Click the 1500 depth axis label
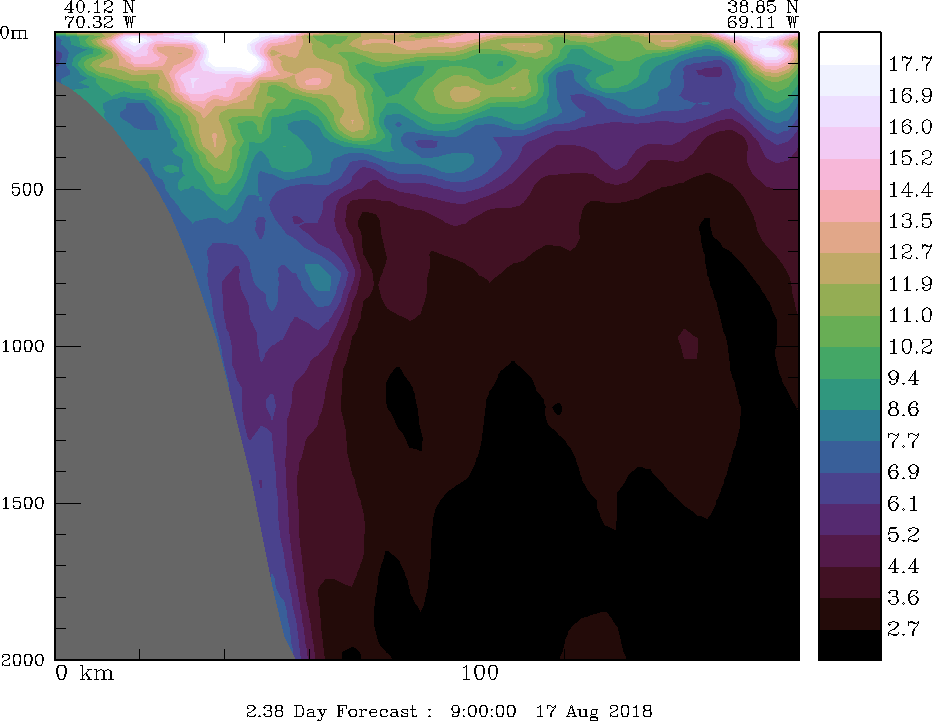 23,503
